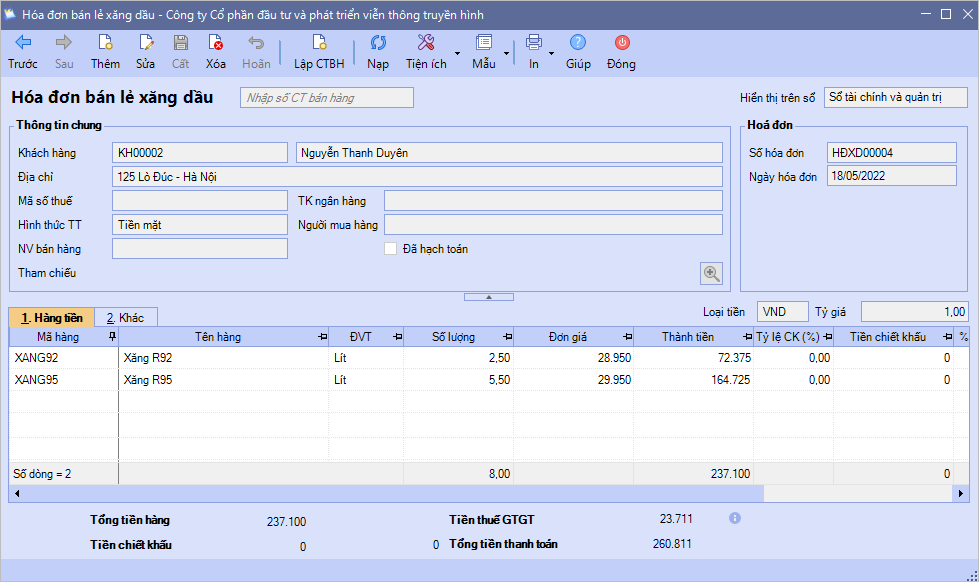
Task: Toggle the Đã hạch toán checkbox
Action: pos(391,249)
